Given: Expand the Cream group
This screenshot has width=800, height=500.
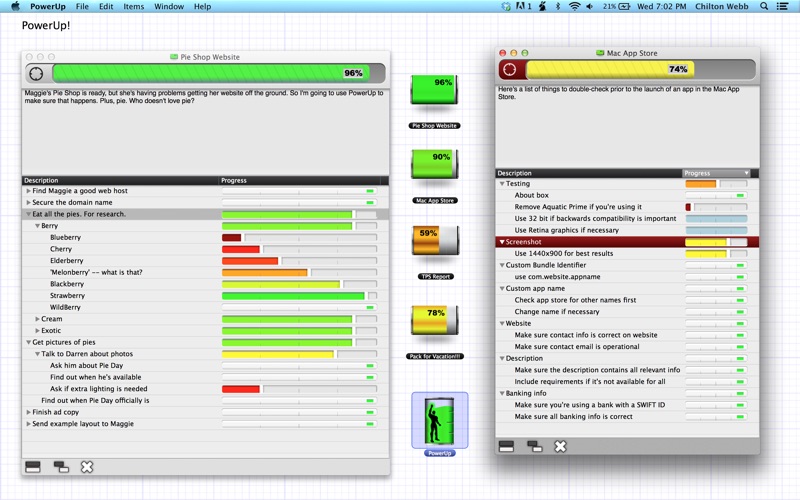Looking at the screenshot, I should pos(37,319).
